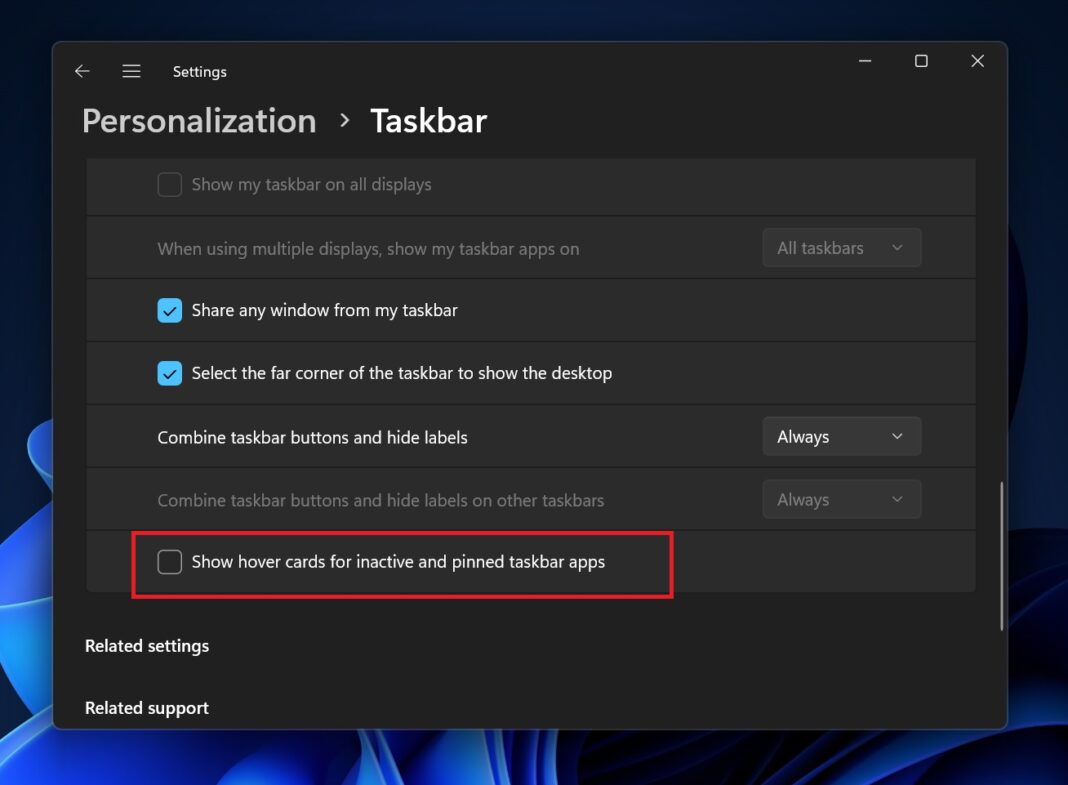Click the vertical scrollbar thumb
Viewport: 1068px width, 785px height.
coord(1000,550)
